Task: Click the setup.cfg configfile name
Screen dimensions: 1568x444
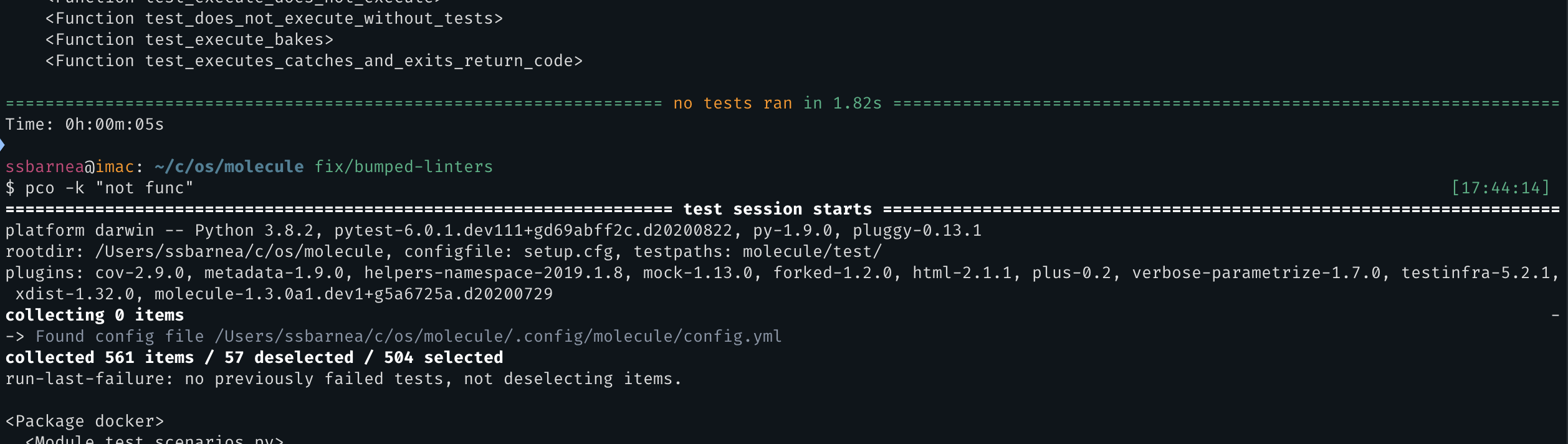Action: [x=568, y=252]
